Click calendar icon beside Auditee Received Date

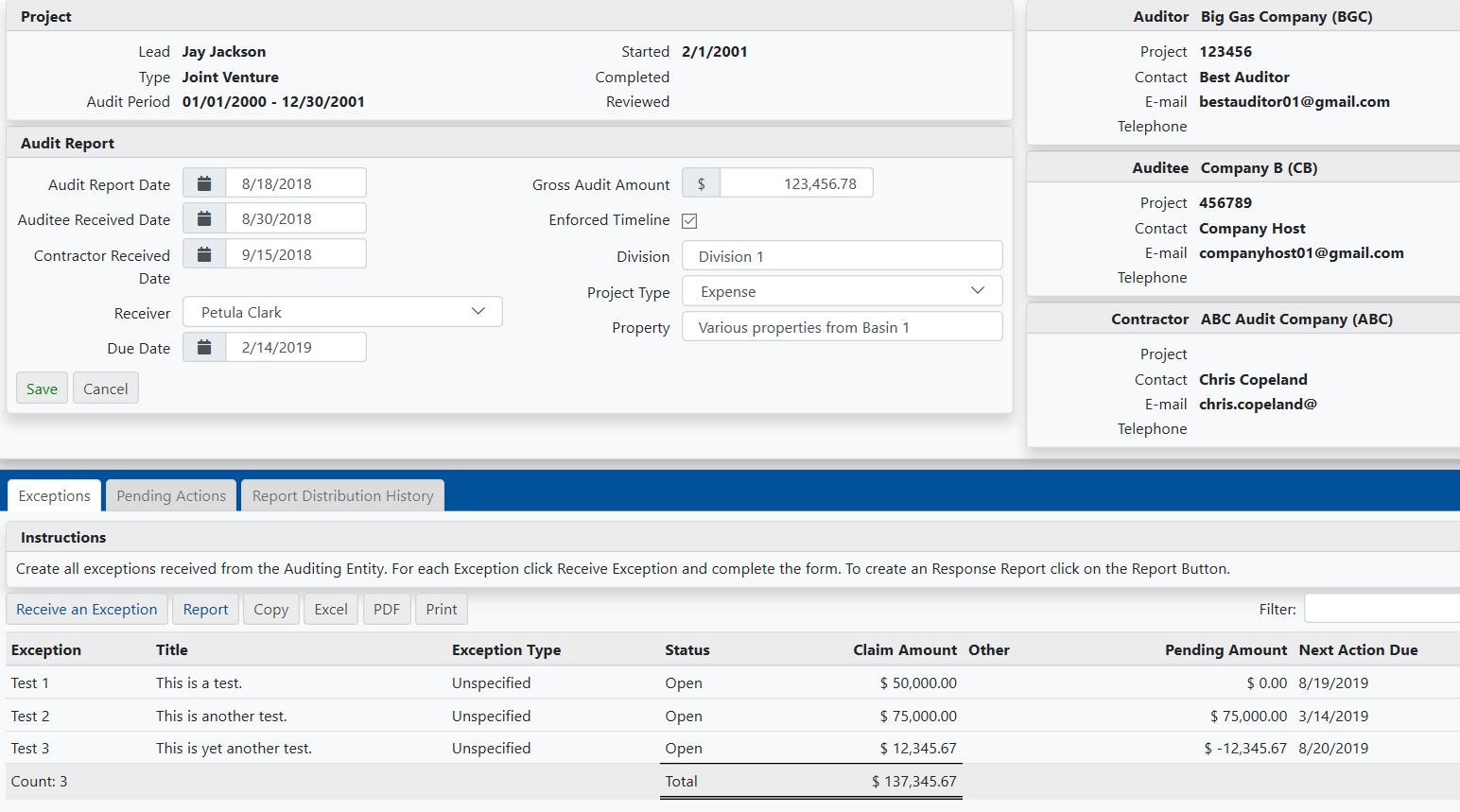(204, 218)
